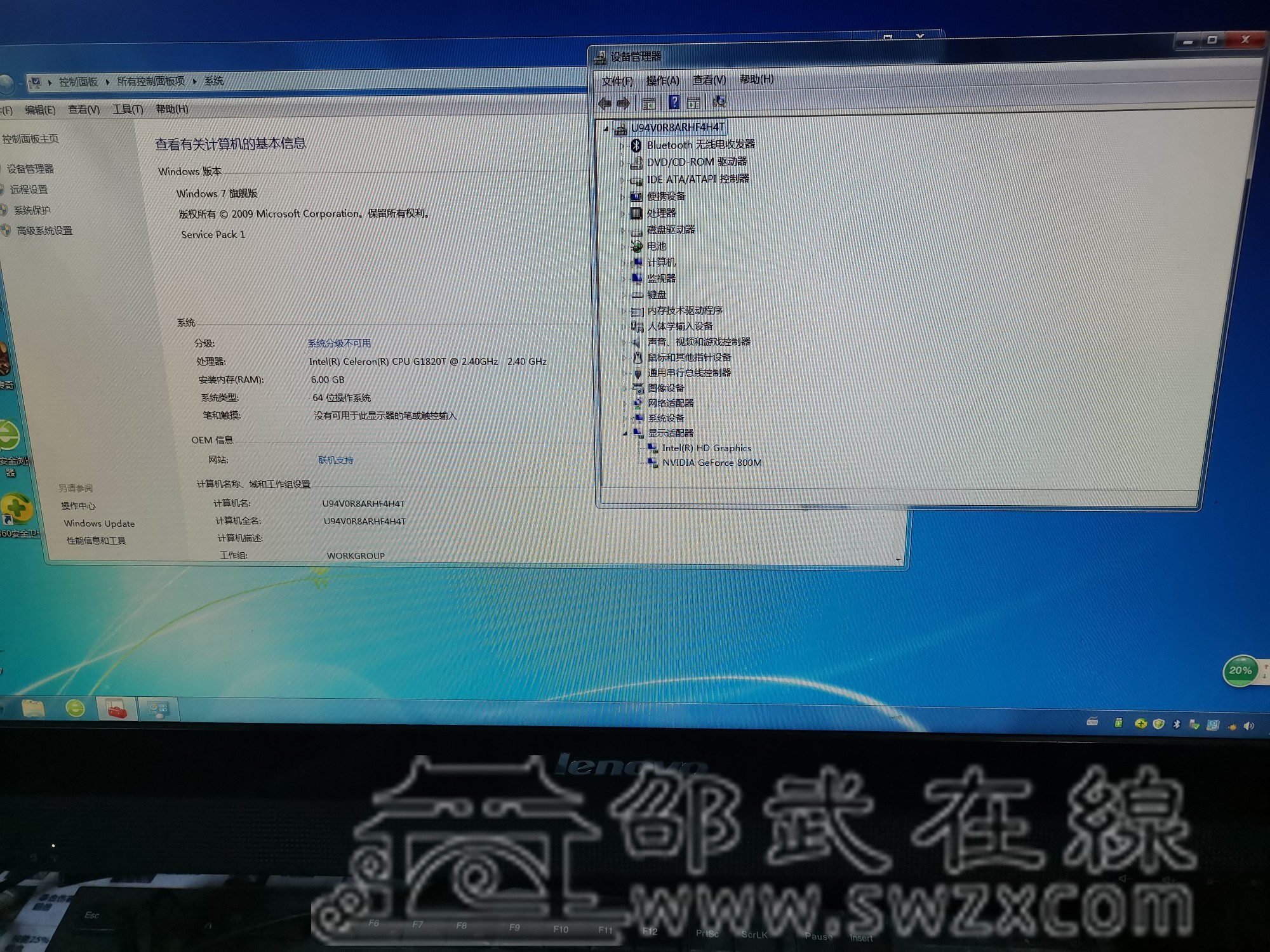
Task: Select the NVIDIA GeForce 800M adapter
Action: click(x=711, y=463)
